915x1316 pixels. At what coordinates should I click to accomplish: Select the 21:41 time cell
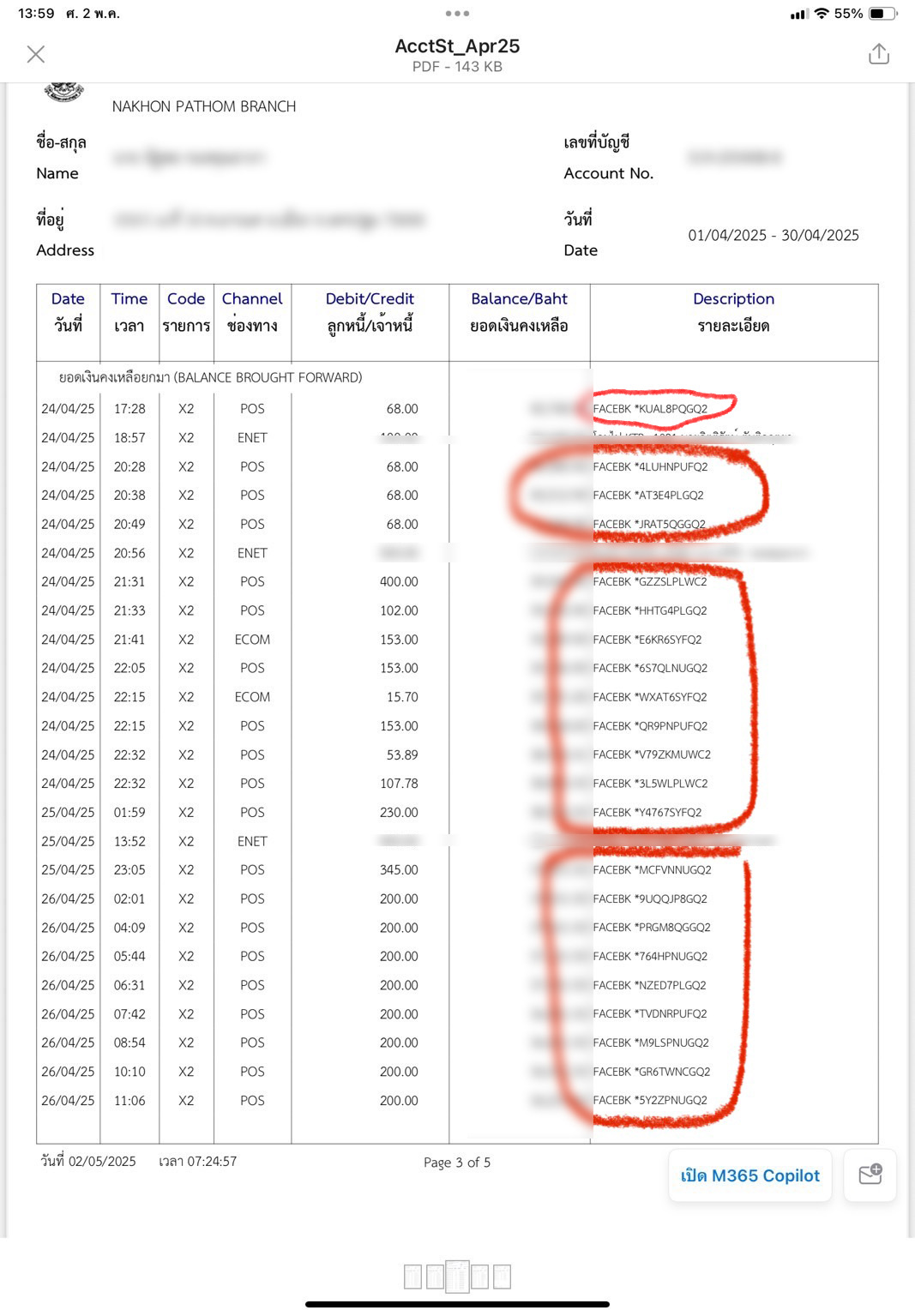pyautogui.click(x=129, y=640)
